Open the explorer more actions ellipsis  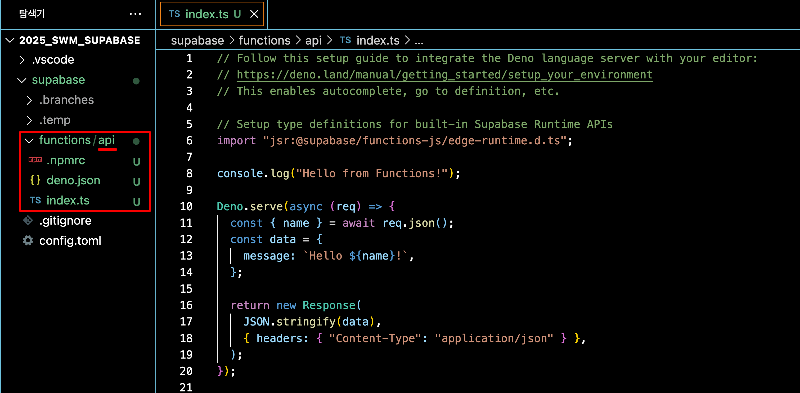coord(135,14)
